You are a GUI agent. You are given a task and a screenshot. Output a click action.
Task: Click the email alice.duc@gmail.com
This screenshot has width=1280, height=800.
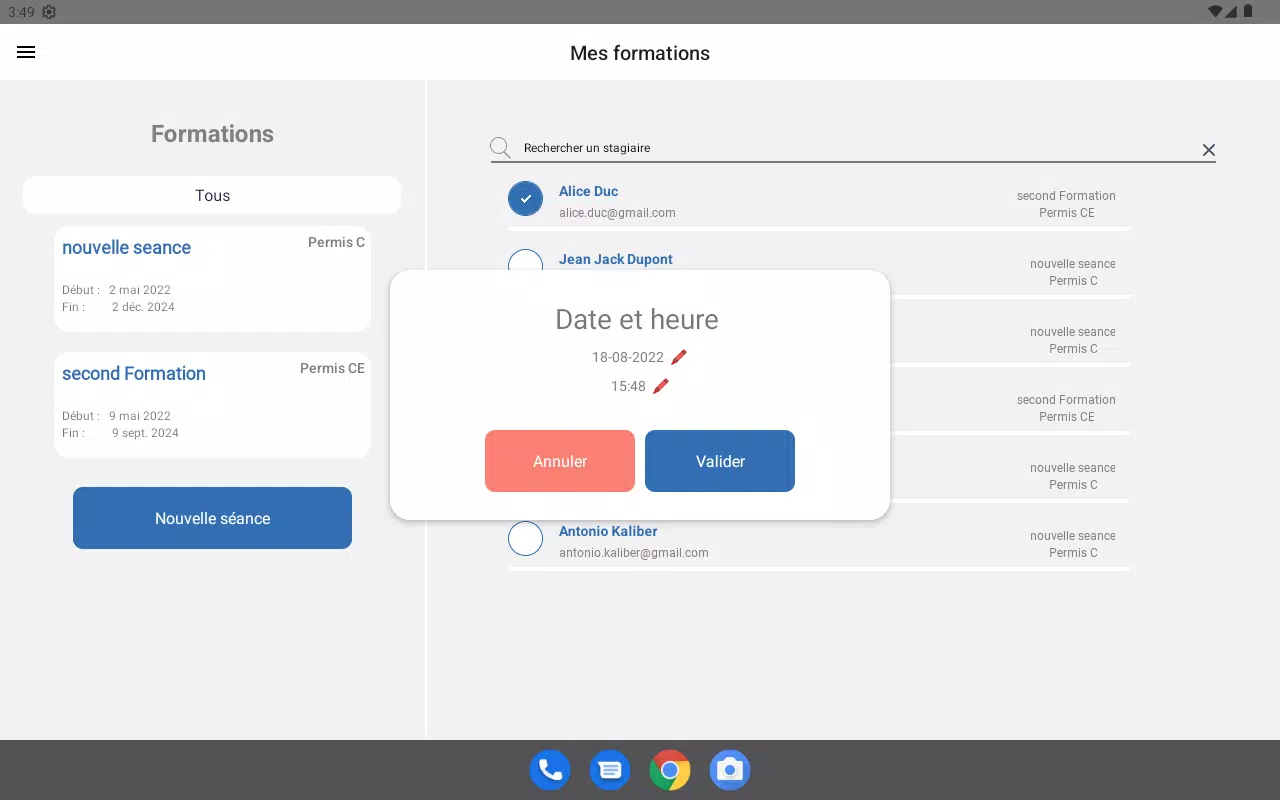(x=617, y=213)
